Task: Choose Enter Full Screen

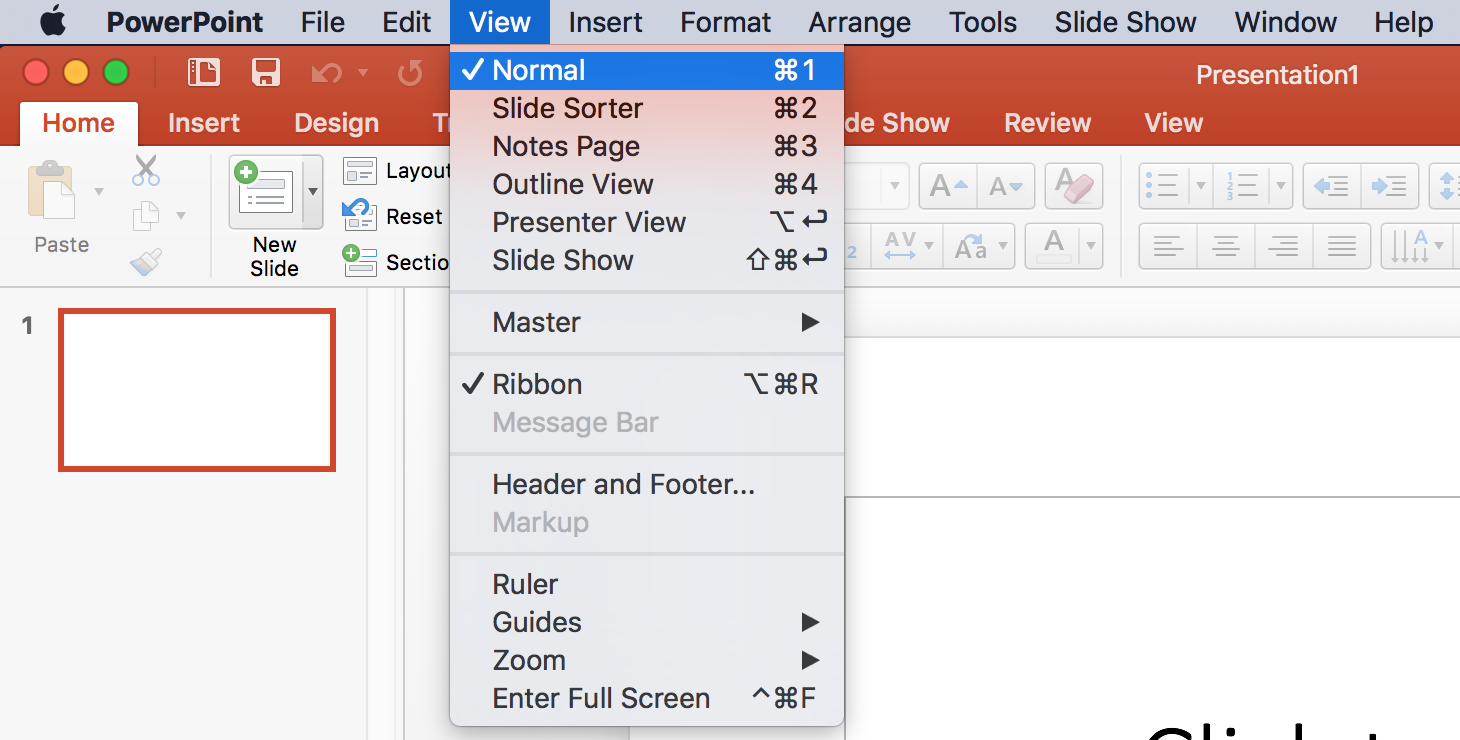Action: [x=647, y=698]
